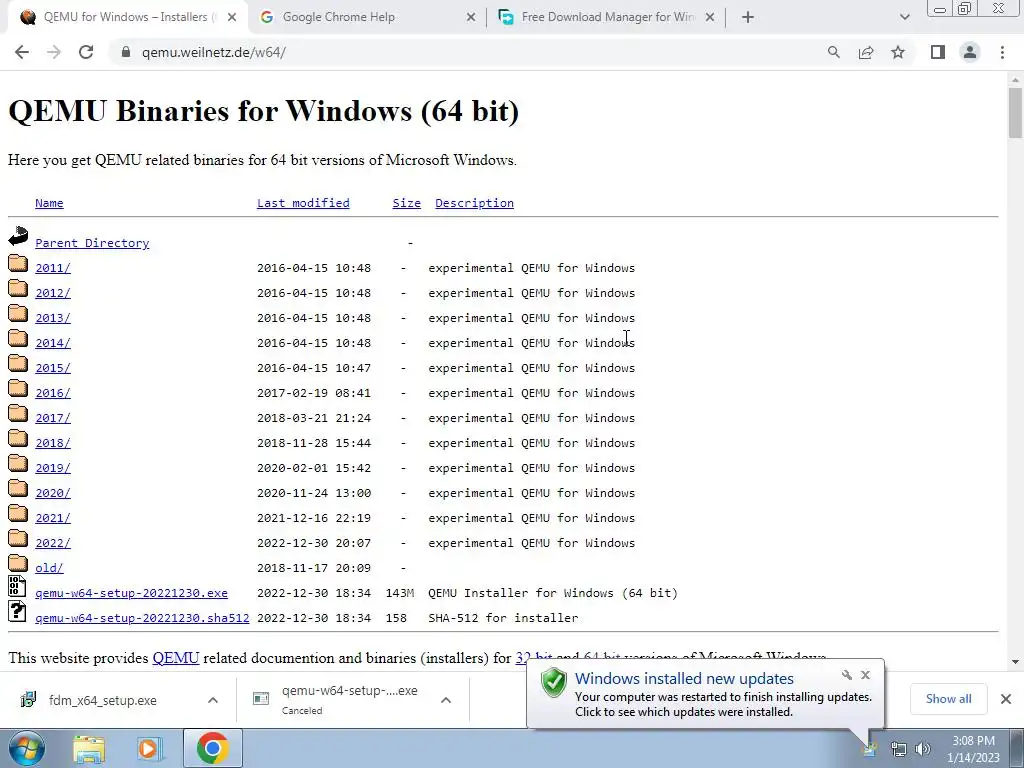Screen dimensions: 1024x768
Task: Sort listing by Description column
Action: tap(474, 203)
